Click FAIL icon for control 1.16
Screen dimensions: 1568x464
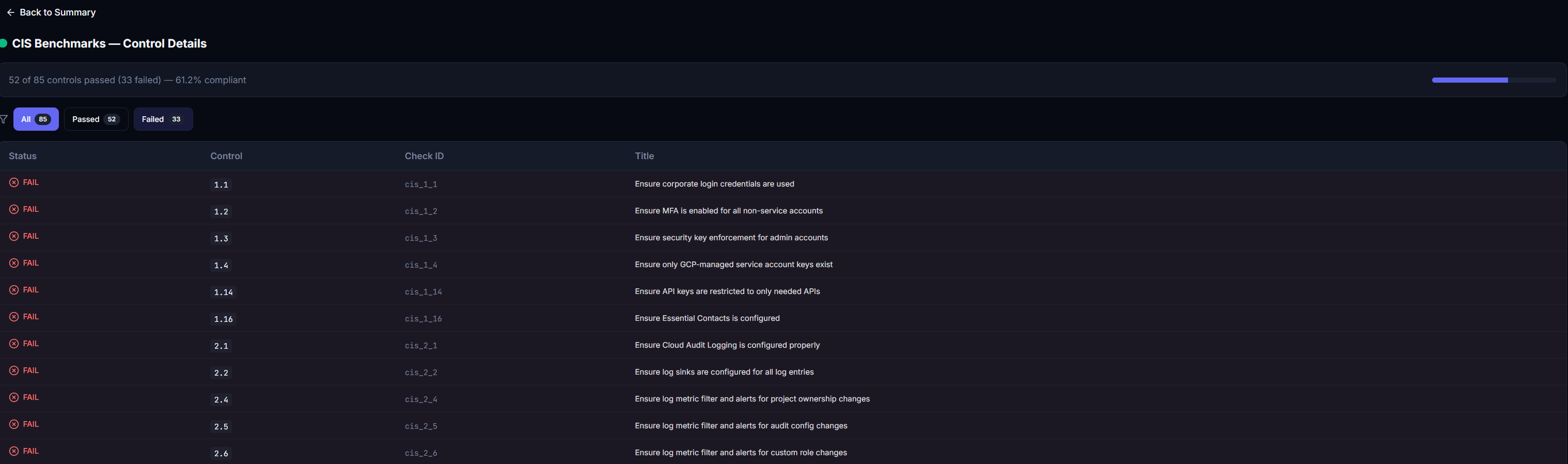(x=14, y=317)
